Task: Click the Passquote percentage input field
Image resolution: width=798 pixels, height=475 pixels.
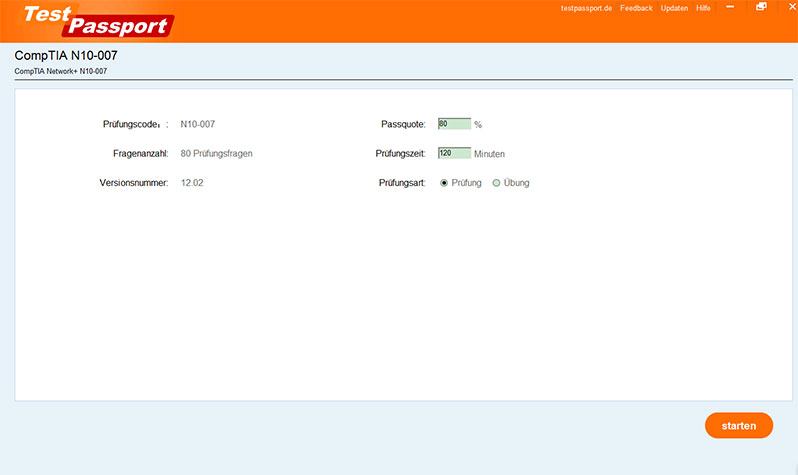Action: pos(454,124)
